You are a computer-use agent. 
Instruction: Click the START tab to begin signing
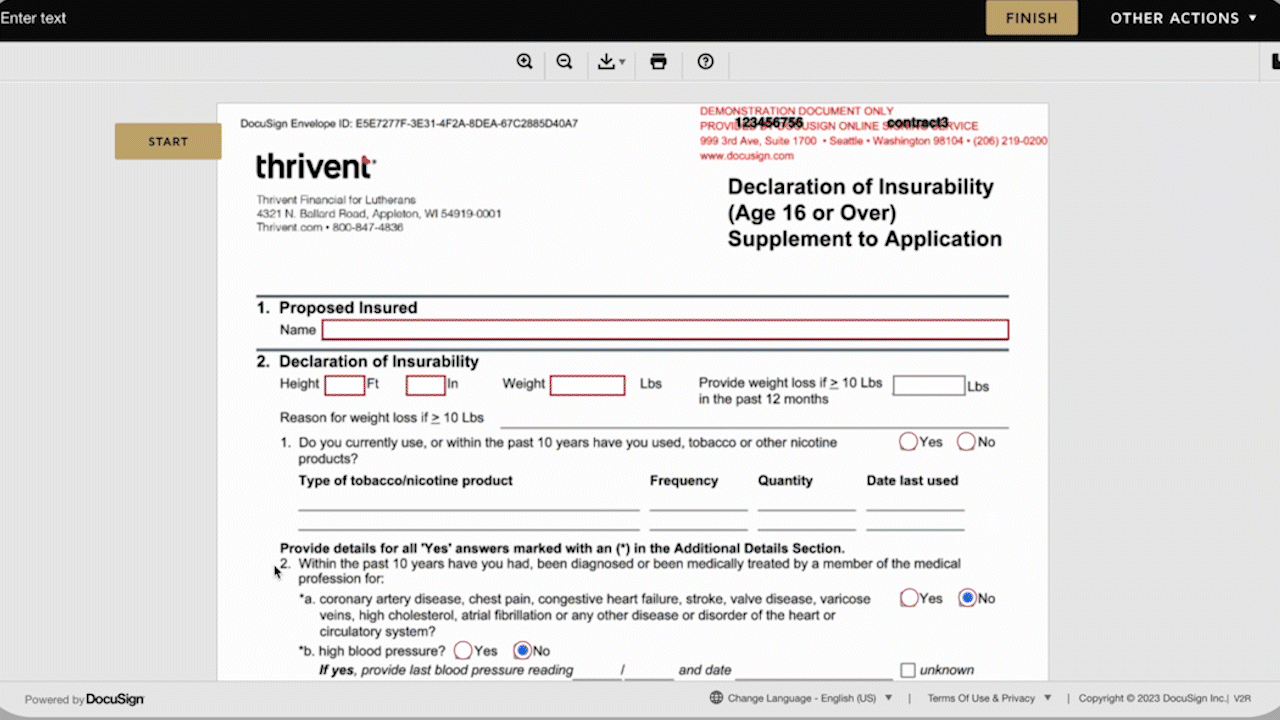pos(167,141)
